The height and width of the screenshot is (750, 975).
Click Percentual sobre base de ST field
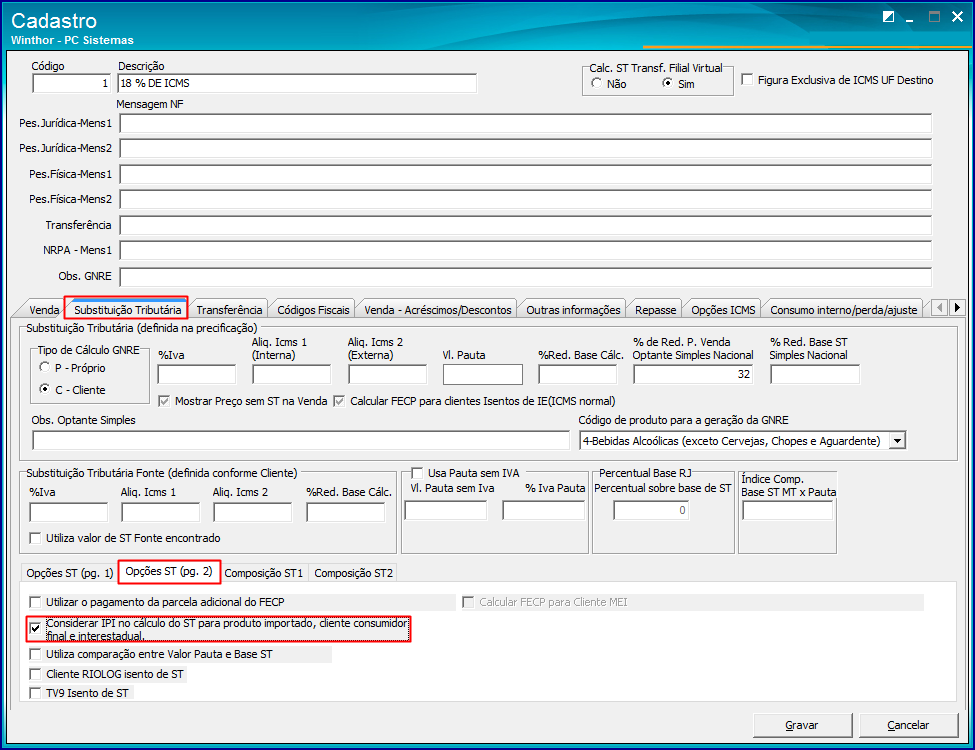(x=651, y=511)
